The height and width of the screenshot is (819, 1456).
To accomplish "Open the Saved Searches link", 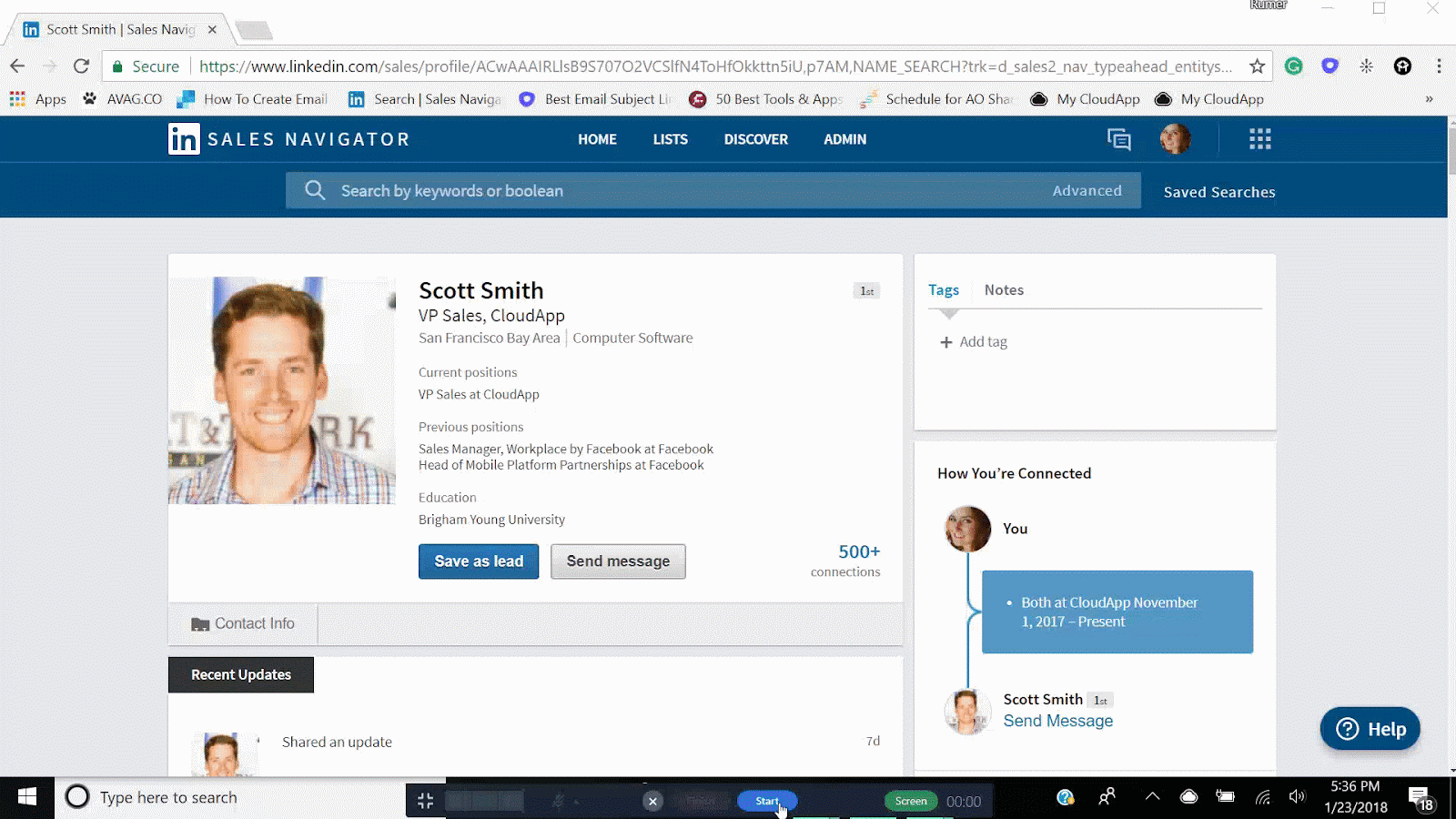I will click(x=1218, y=192).
